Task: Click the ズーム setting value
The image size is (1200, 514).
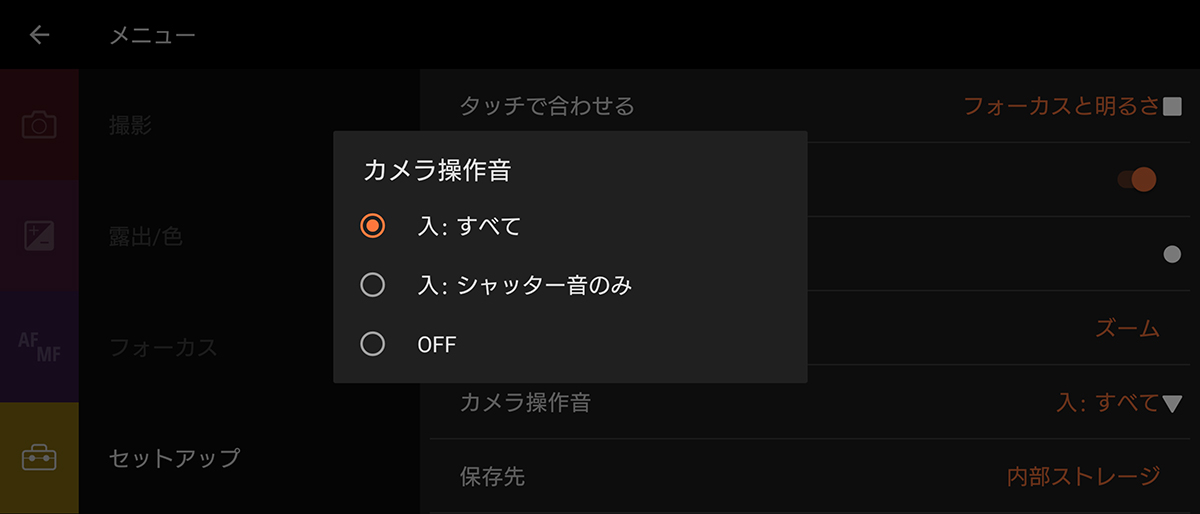Action: [x=1127, y=328]
